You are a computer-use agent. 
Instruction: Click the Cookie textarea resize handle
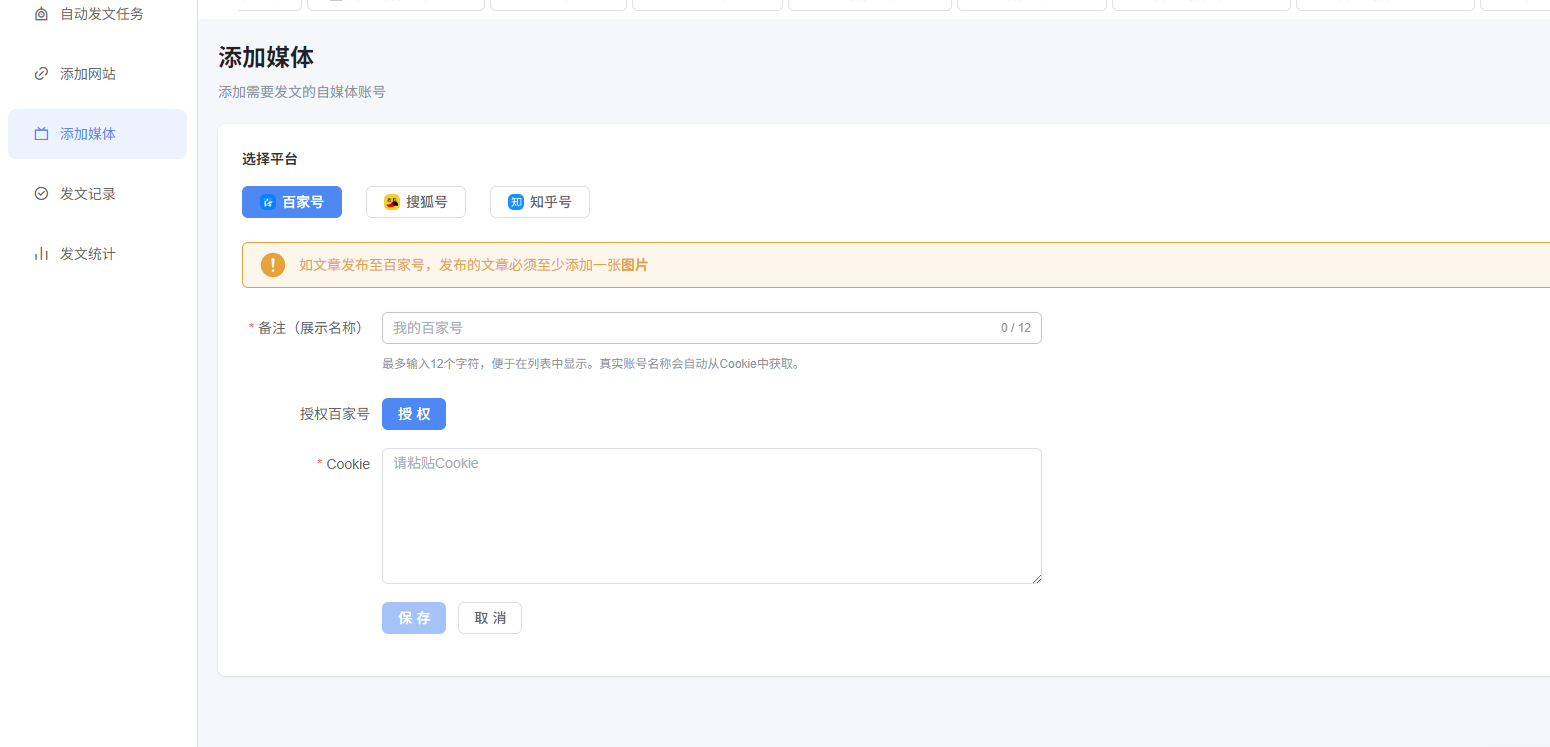pyautogui.click(x=1036, y=578)
